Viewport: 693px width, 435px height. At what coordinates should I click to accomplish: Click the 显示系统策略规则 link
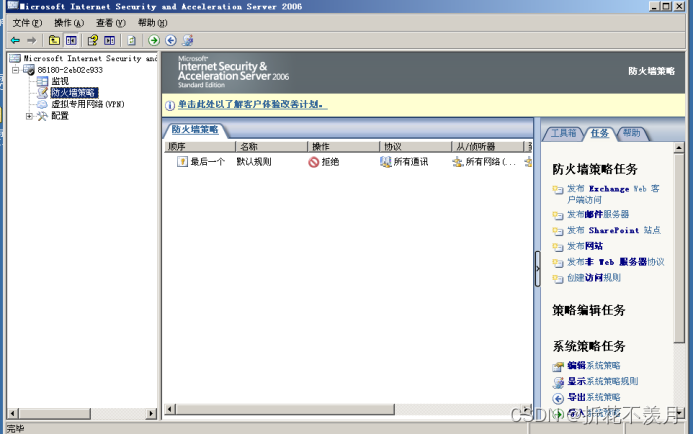[x=602, y=381]
